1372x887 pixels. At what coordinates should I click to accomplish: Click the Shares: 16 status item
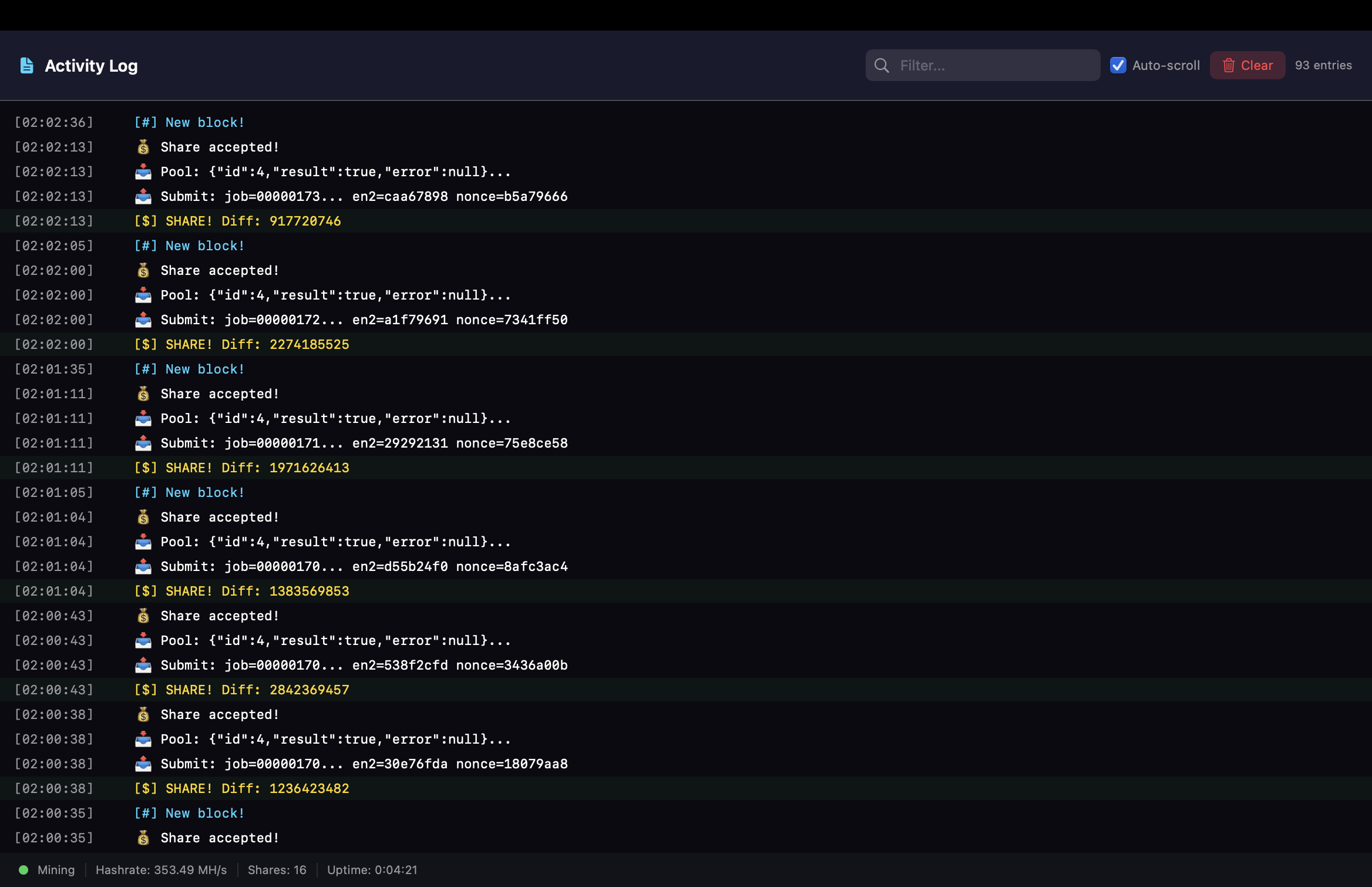[277, 870]
